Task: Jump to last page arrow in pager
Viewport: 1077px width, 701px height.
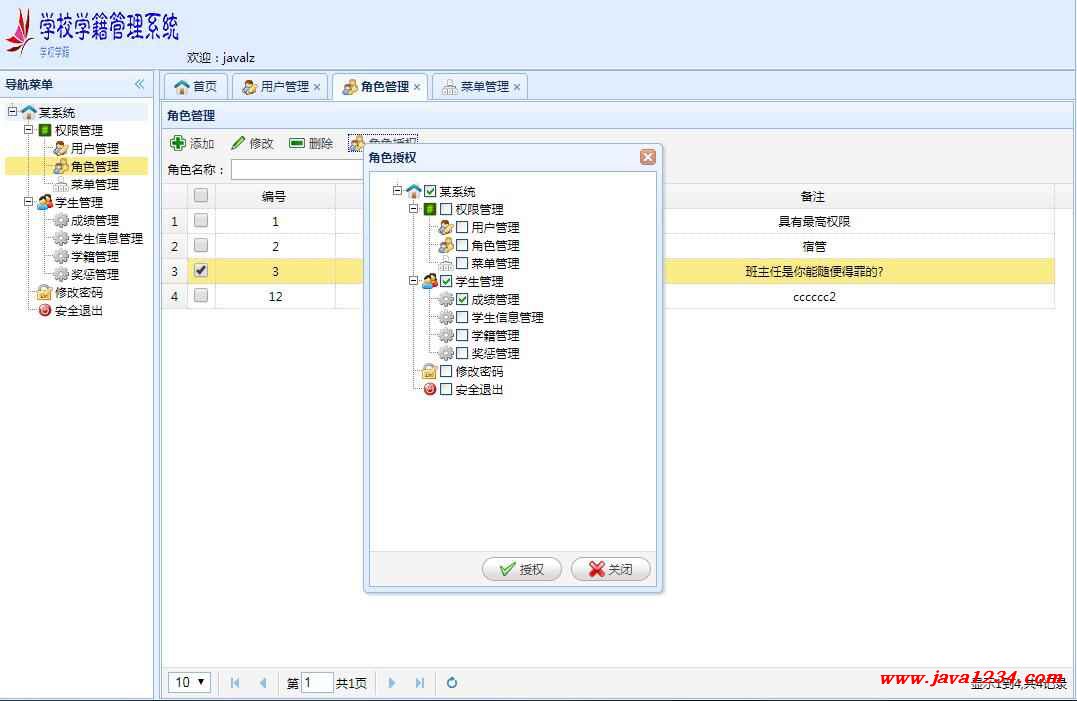Action: point(420,683)
